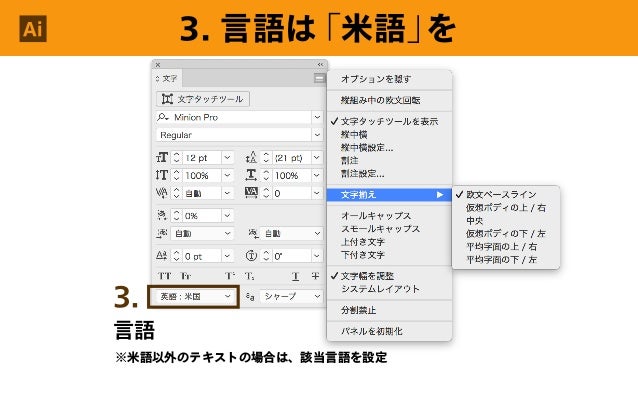Open the Regular font style dropdown

[x=317, y=135]
